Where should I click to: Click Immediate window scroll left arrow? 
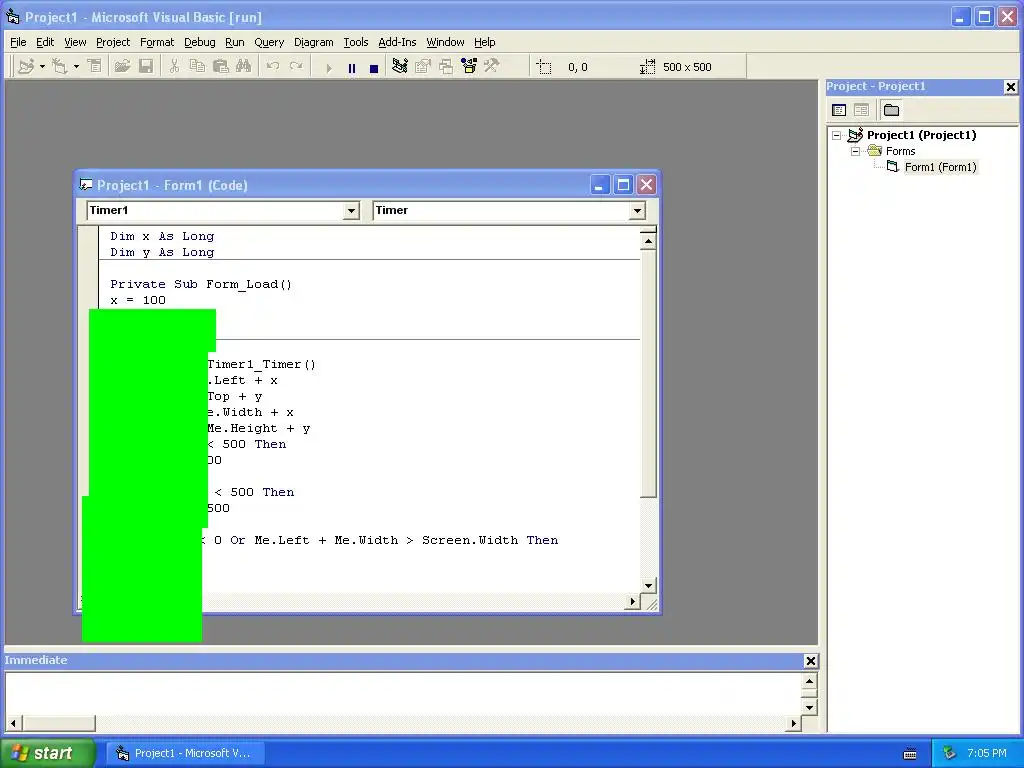tap(13, 723)
